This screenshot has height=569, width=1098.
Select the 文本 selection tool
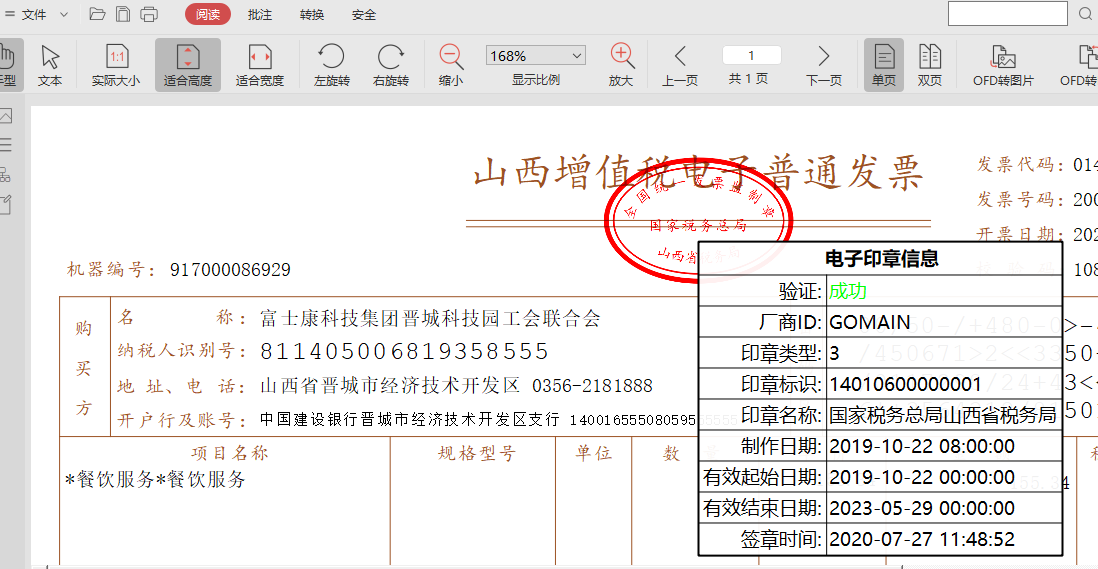50,64
